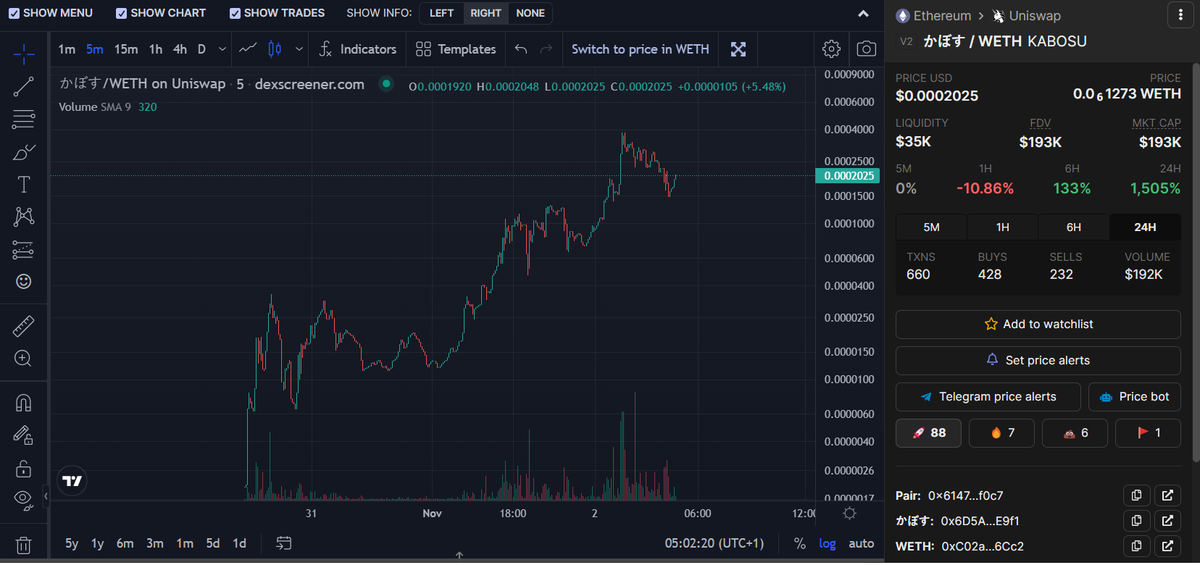
Task: Toggle stay in drawing mode
Action: click(x=24, y=435)
